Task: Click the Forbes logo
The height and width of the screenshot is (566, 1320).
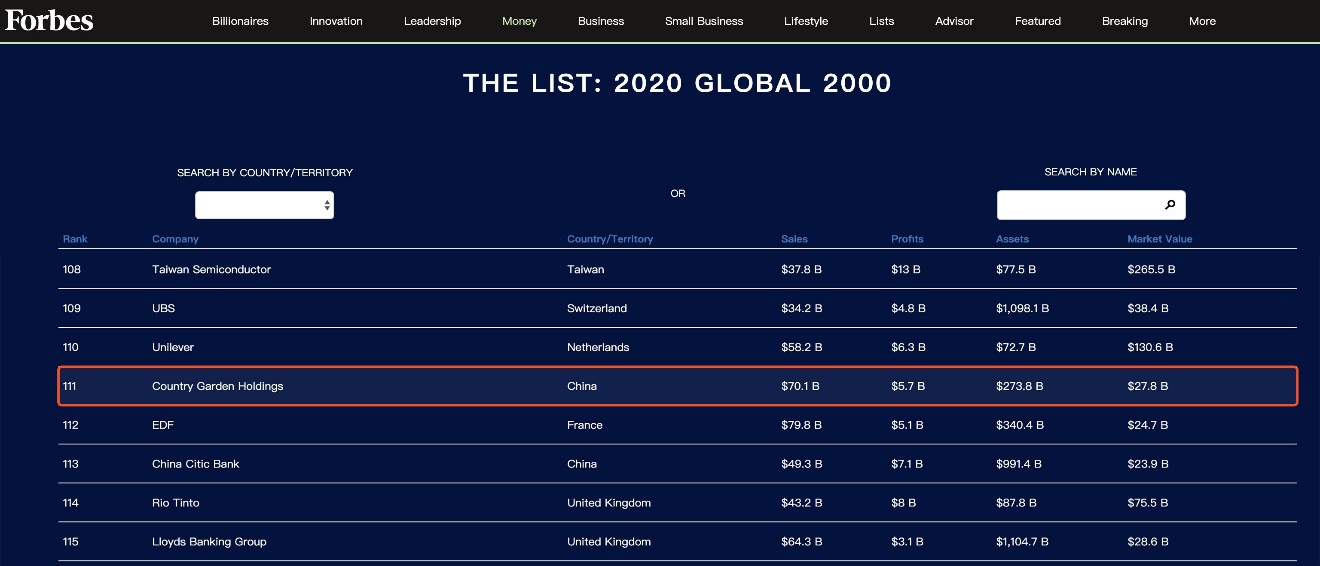Action: [49, 20]
